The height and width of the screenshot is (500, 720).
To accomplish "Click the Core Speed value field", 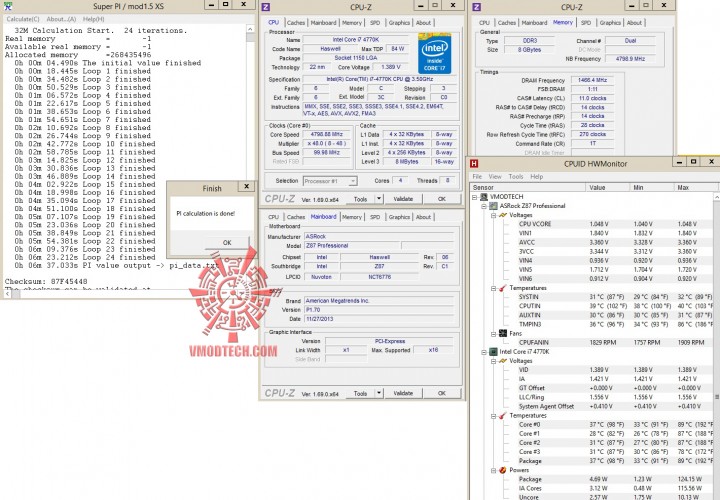I will click(x=326, y=135).
